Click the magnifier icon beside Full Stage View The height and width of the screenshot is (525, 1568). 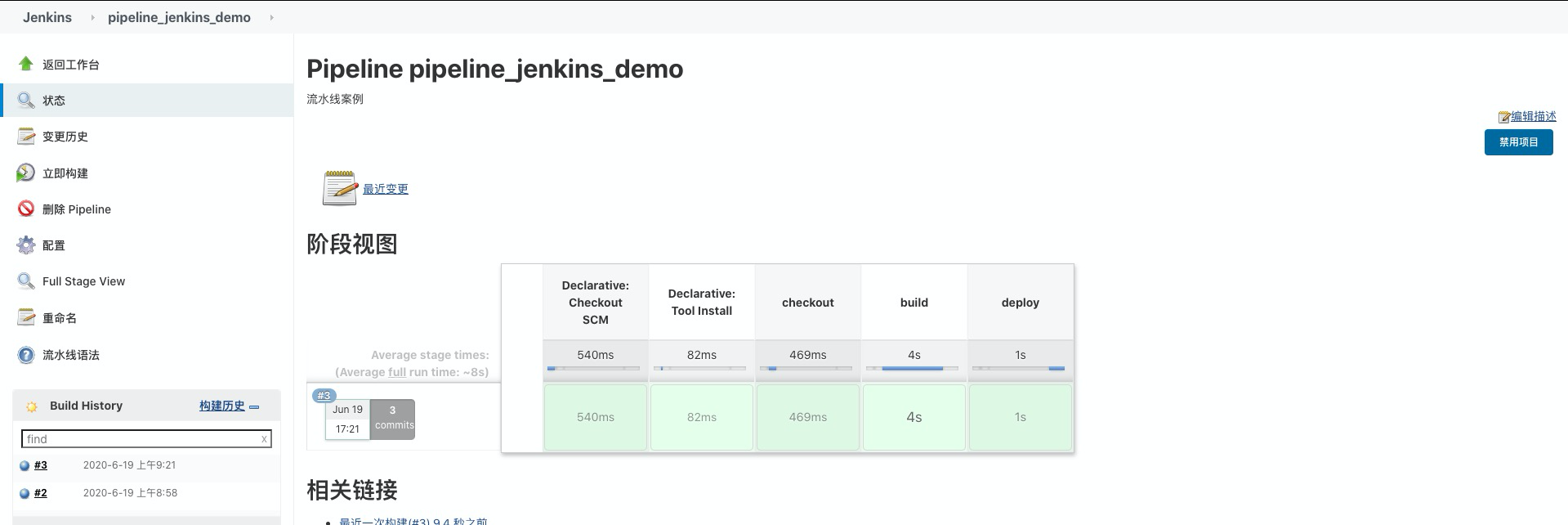tap(26, 280)
